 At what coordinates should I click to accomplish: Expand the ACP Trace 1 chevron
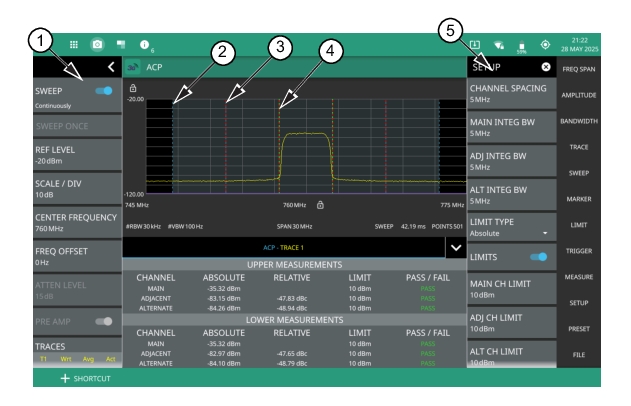tap(456, 245)
